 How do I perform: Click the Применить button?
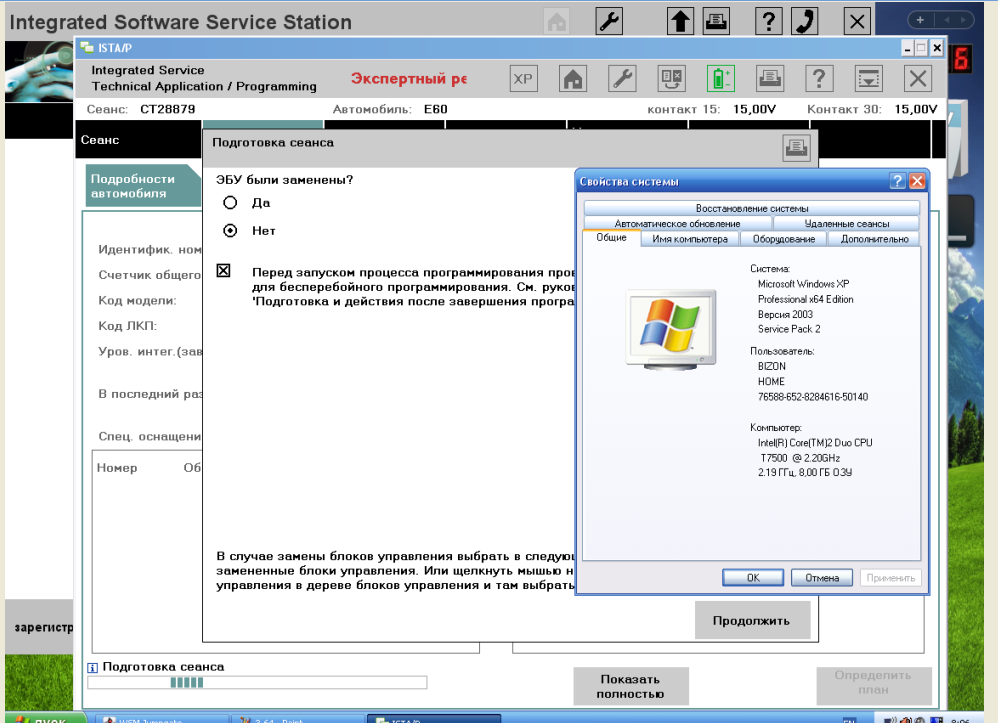890,577
